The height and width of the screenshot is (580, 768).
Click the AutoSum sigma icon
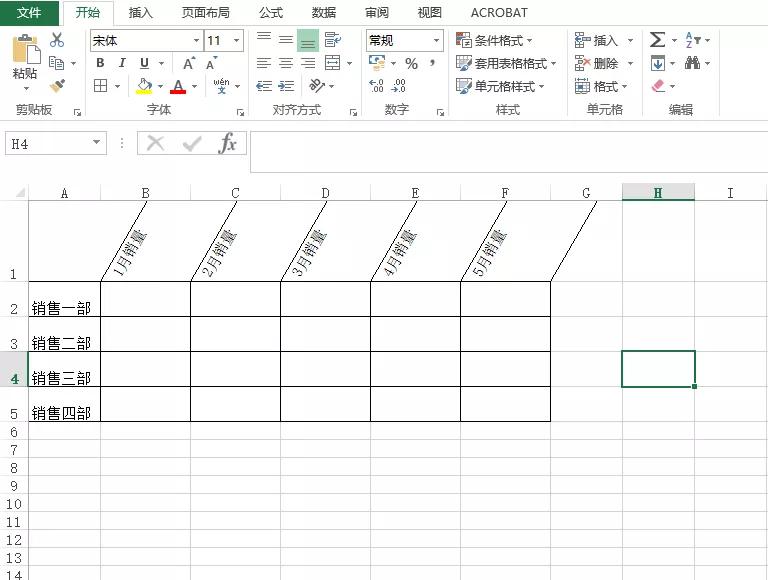coord(657,40)
